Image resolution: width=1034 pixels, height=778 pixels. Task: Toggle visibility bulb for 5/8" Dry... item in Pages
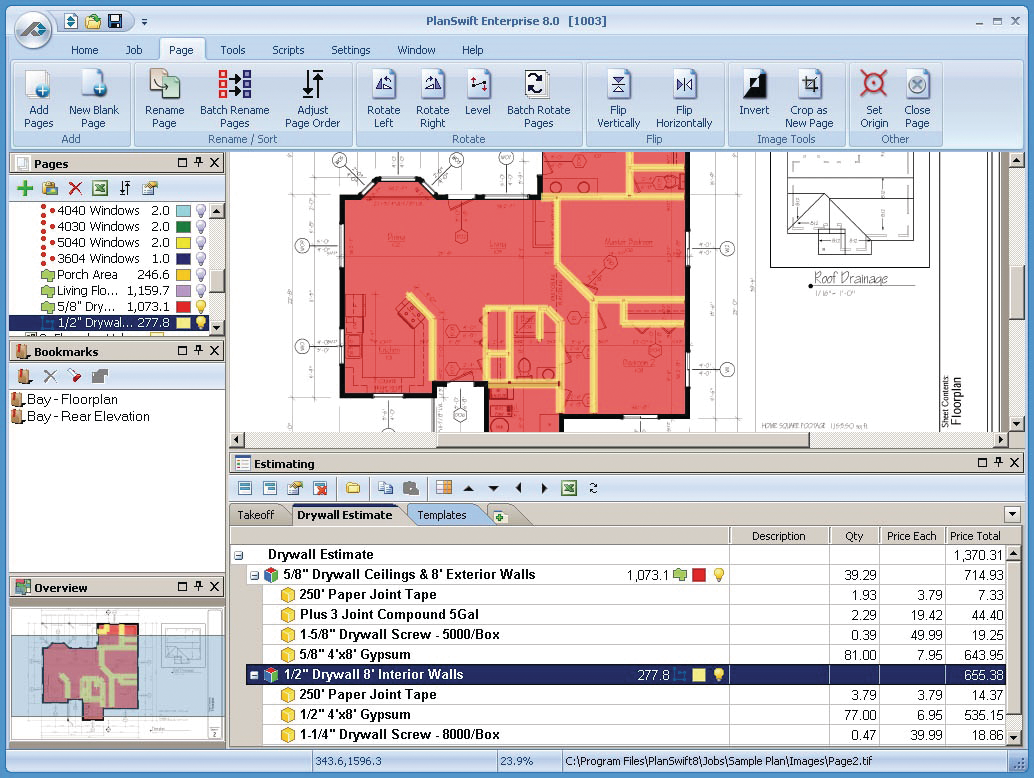pos(201,307)
